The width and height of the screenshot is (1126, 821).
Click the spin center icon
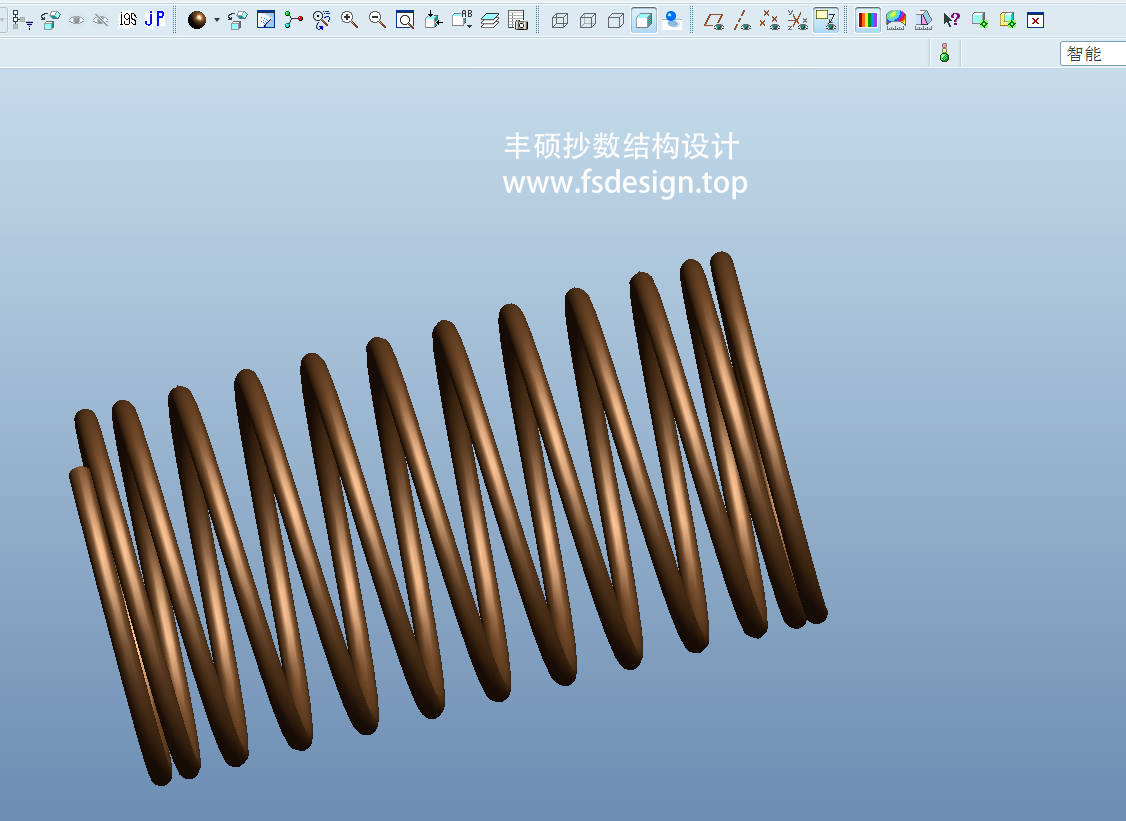point(293,19)
